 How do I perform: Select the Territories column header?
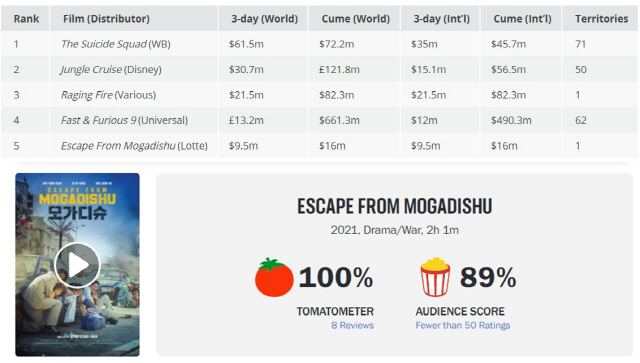[601, 19]
